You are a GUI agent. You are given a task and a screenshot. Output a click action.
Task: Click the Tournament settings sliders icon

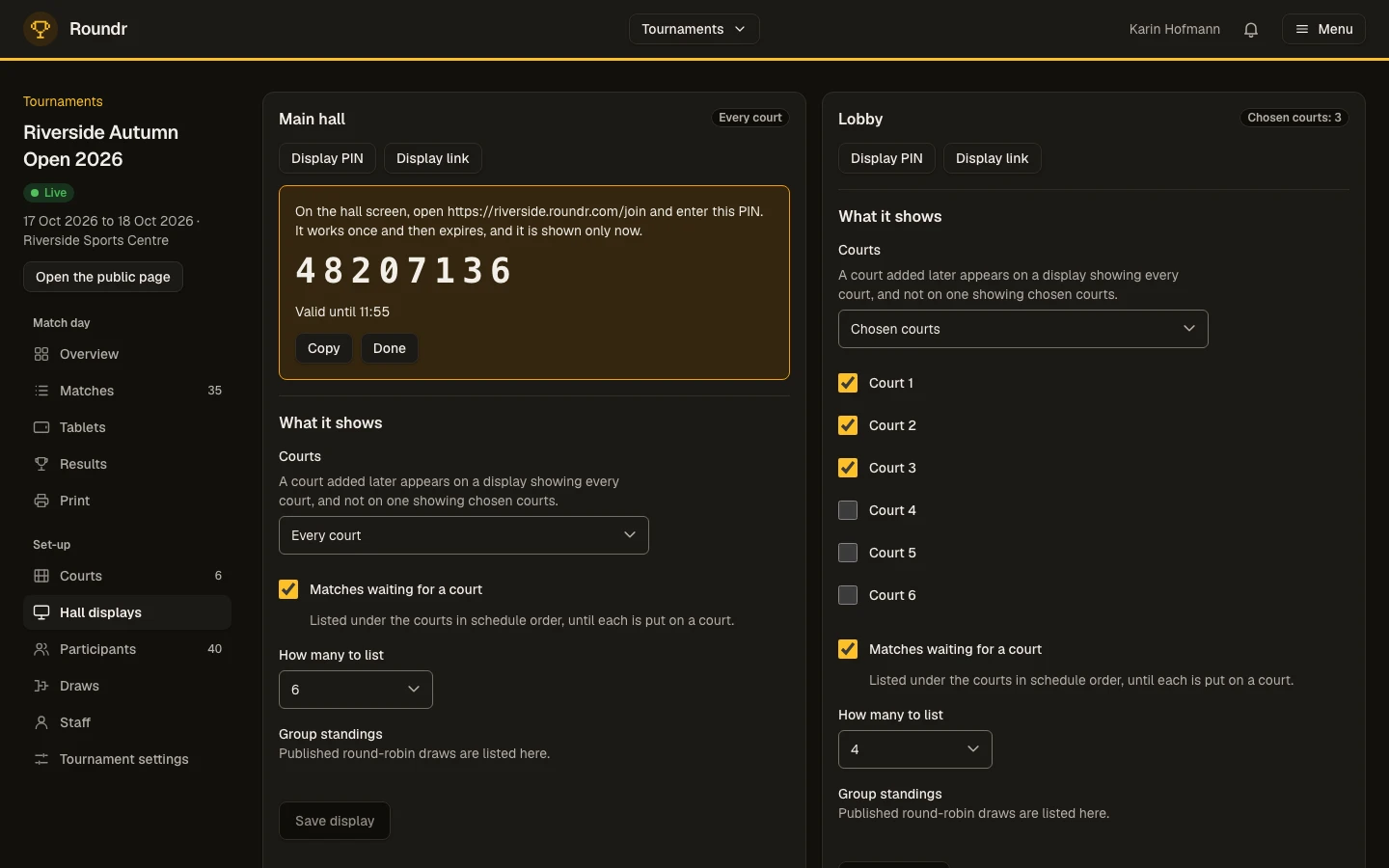41,759
